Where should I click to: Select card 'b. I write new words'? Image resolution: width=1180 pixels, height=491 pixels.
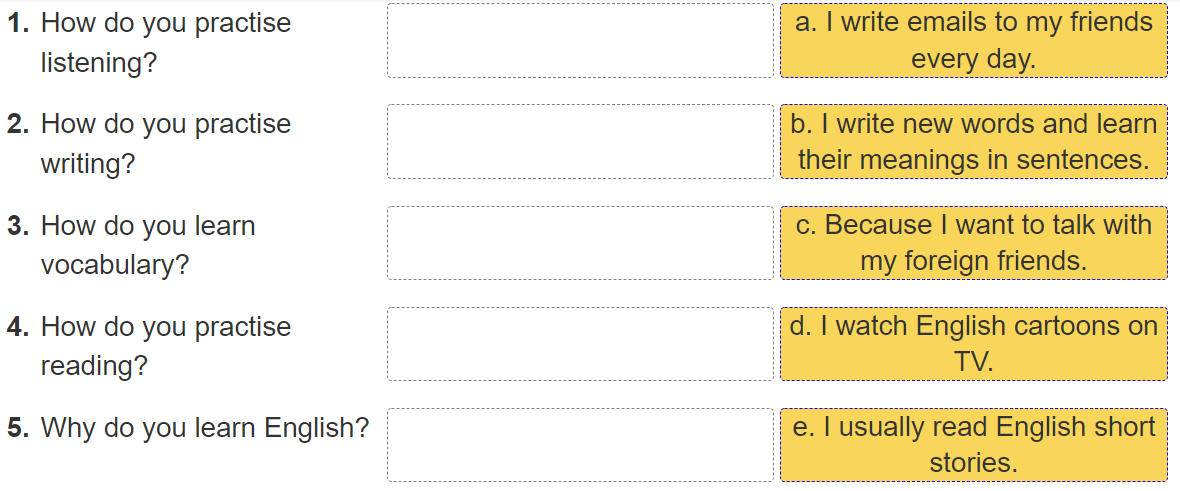973,142
